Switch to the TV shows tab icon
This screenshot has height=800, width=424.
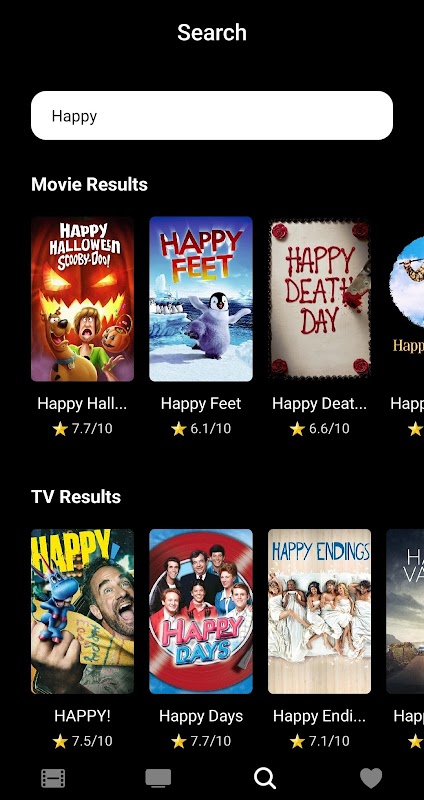(x=158, y=779)
